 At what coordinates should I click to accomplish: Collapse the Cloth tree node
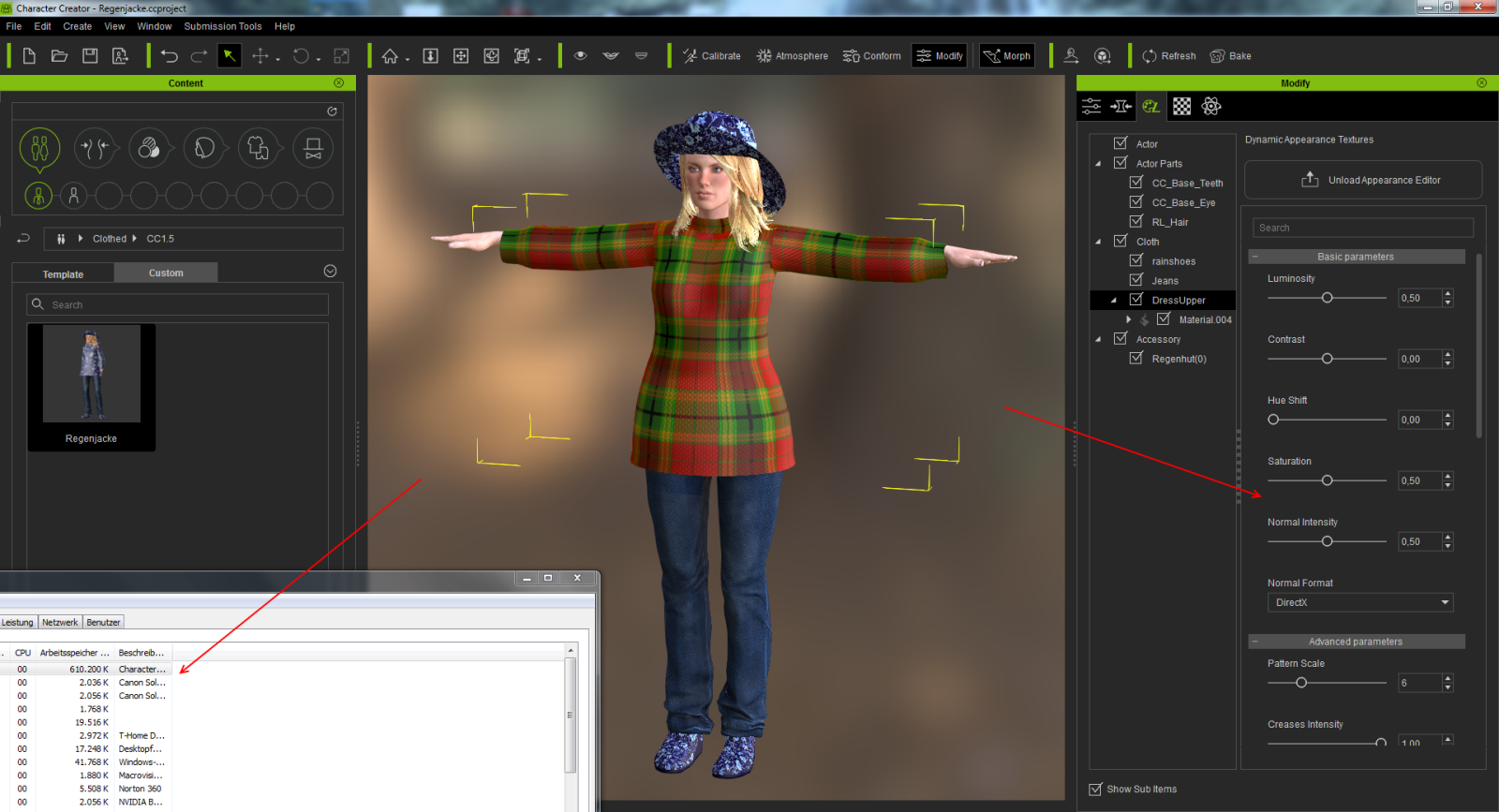click(1098, 242)
